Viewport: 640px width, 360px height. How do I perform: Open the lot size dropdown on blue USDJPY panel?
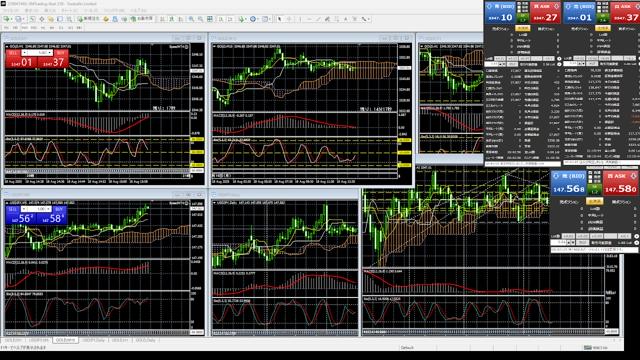(x=49, y=209)
